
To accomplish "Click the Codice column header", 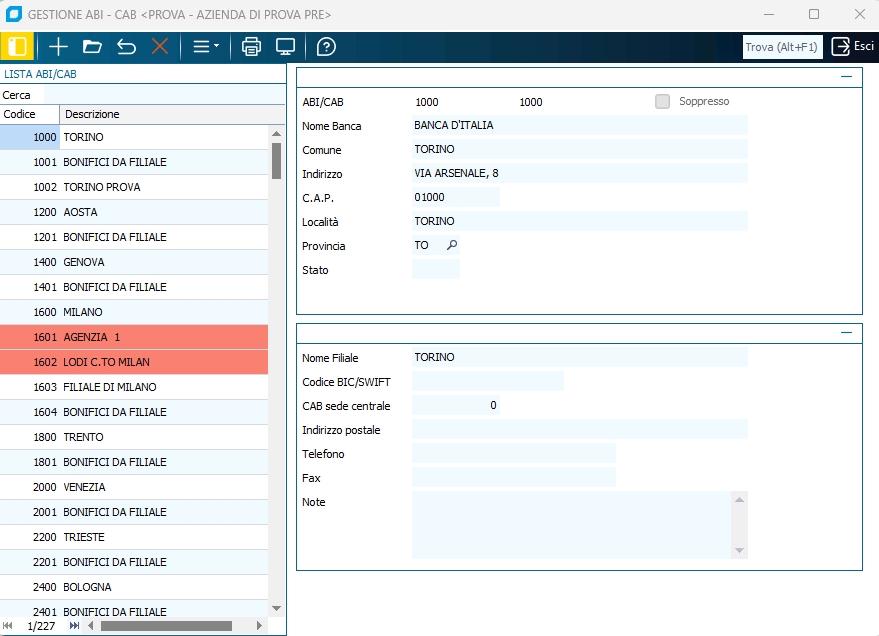I will [x=30, y=114].
